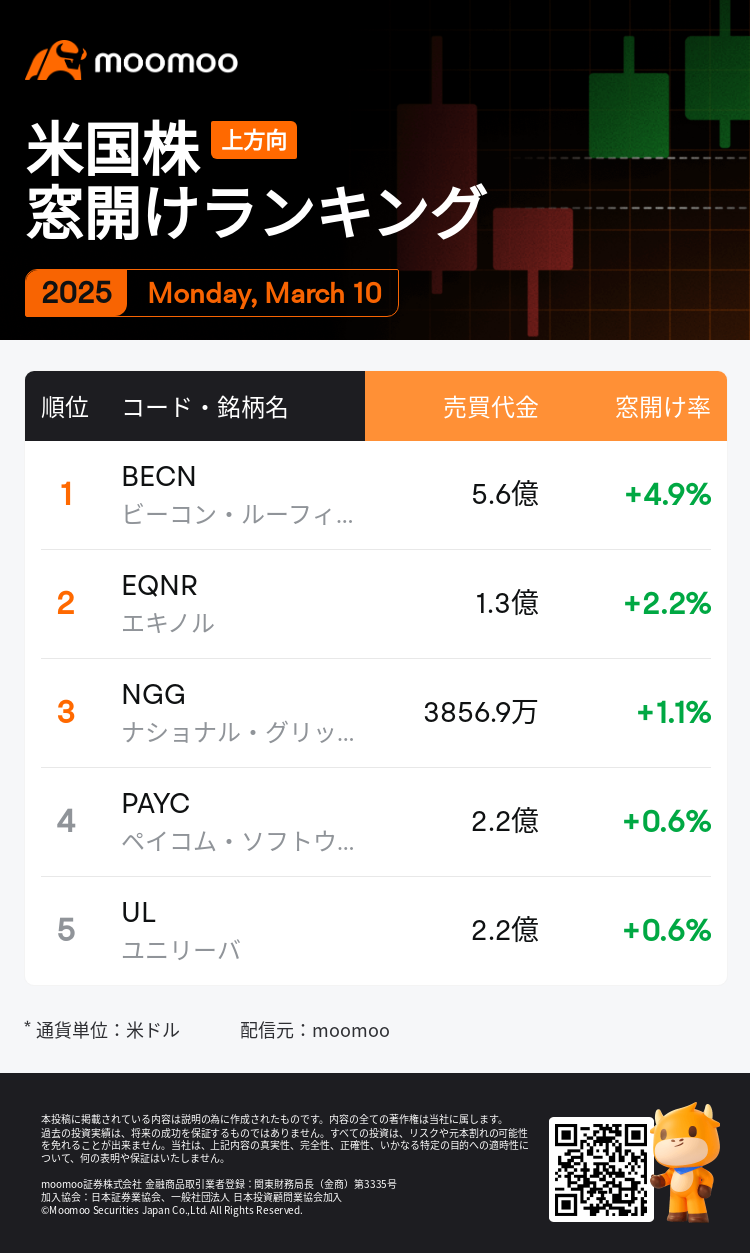Sort by the 売買代金 column header

tap(490, 407)
